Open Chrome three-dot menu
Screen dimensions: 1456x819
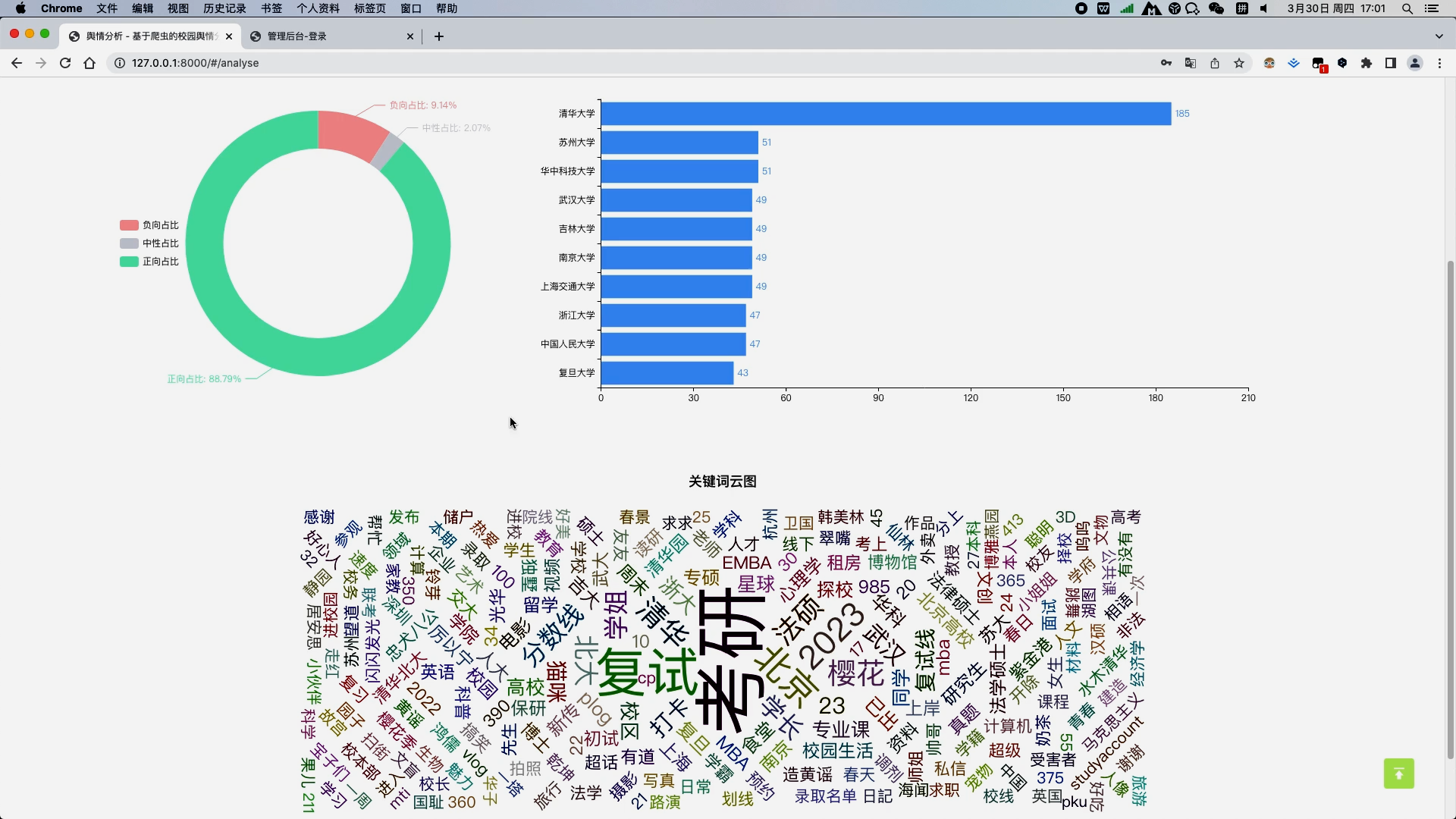[1439, 64]
